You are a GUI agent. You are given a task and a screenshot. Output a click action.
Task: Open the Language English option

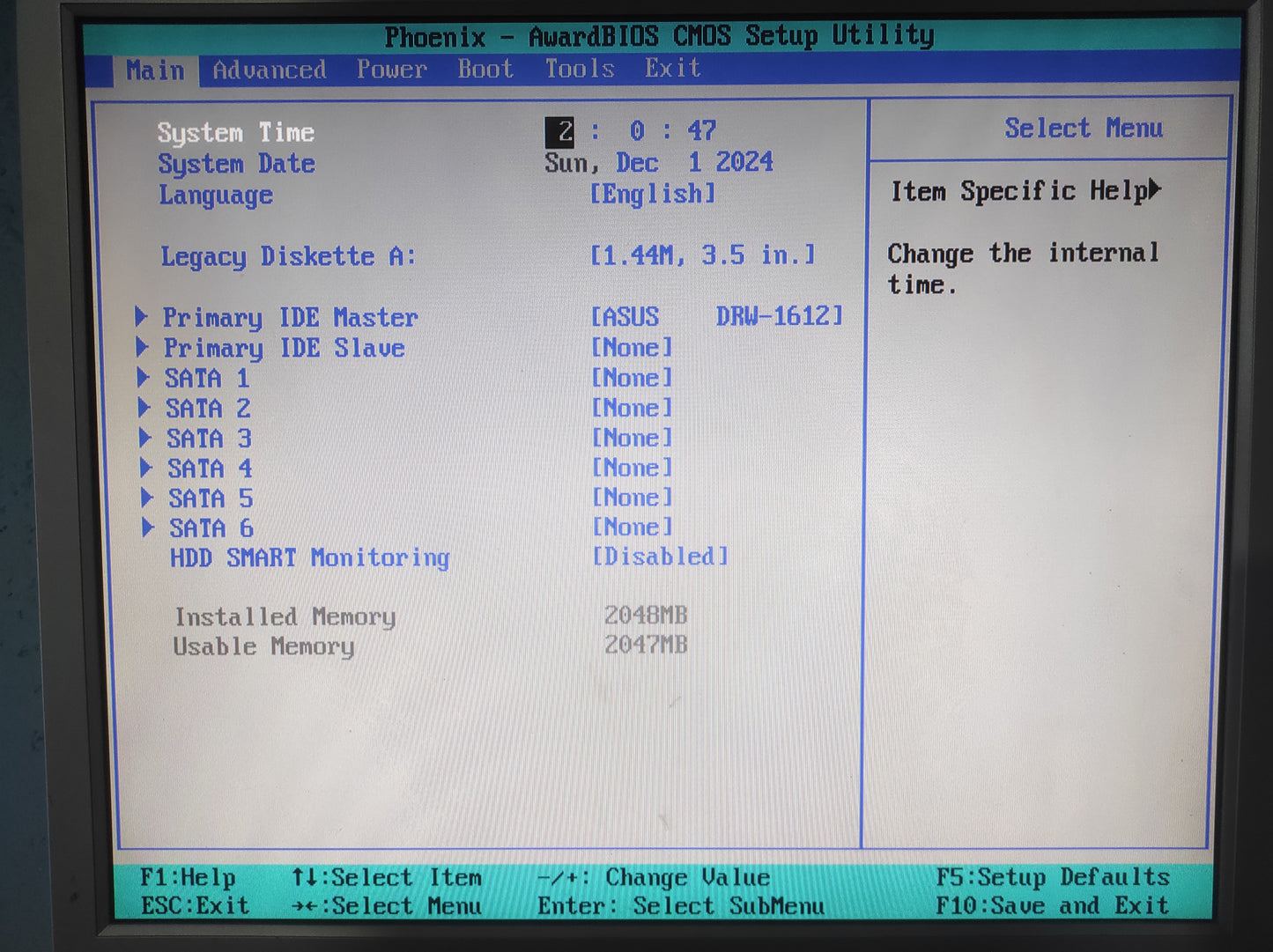(652, 194)
